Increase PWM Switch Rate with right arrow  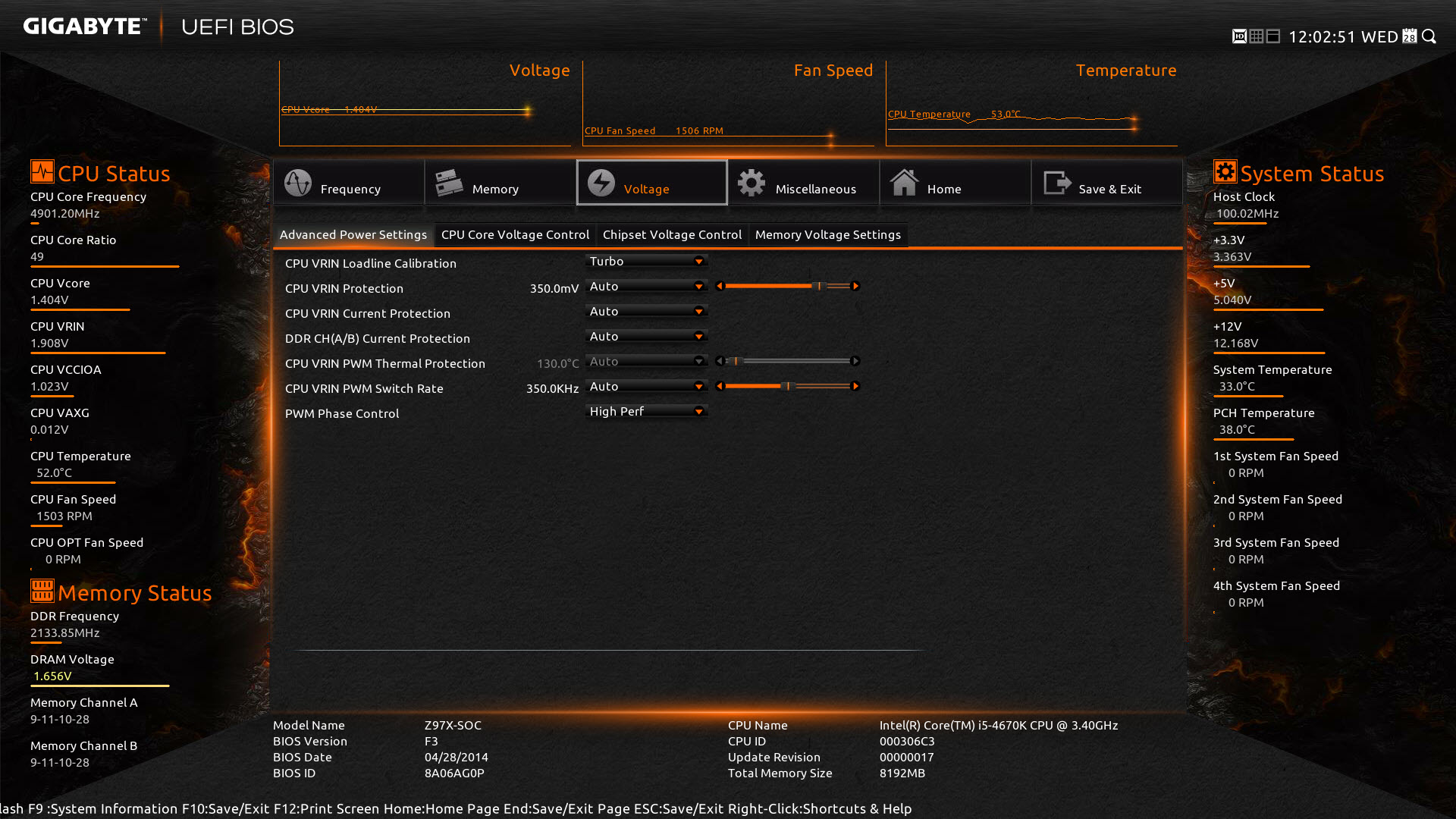pos(855,386)
